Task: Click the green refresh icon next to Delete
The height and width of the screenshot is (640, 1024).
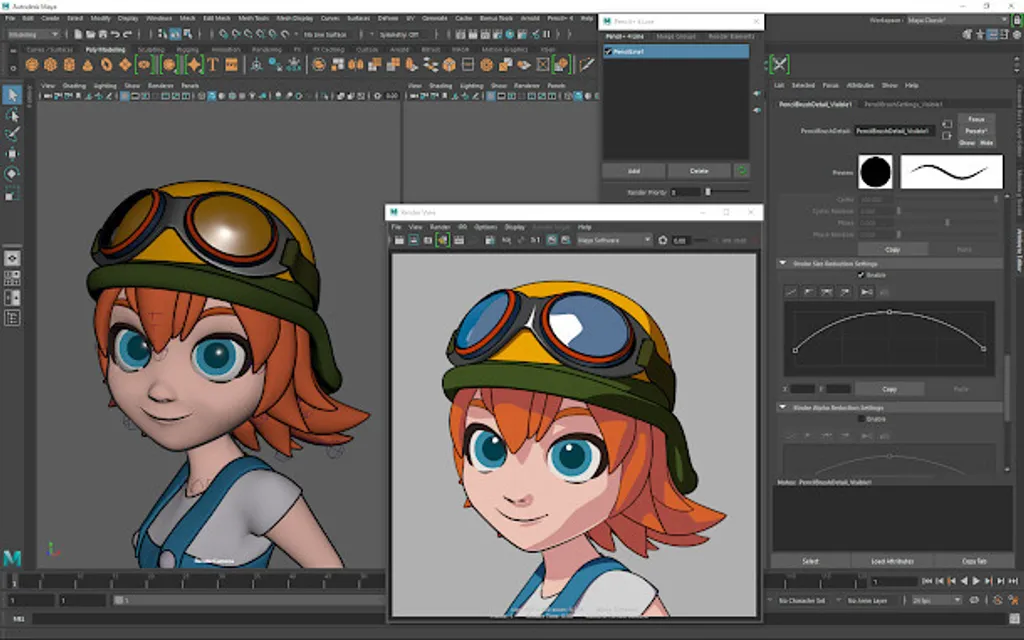Action: tap(741, 171)
